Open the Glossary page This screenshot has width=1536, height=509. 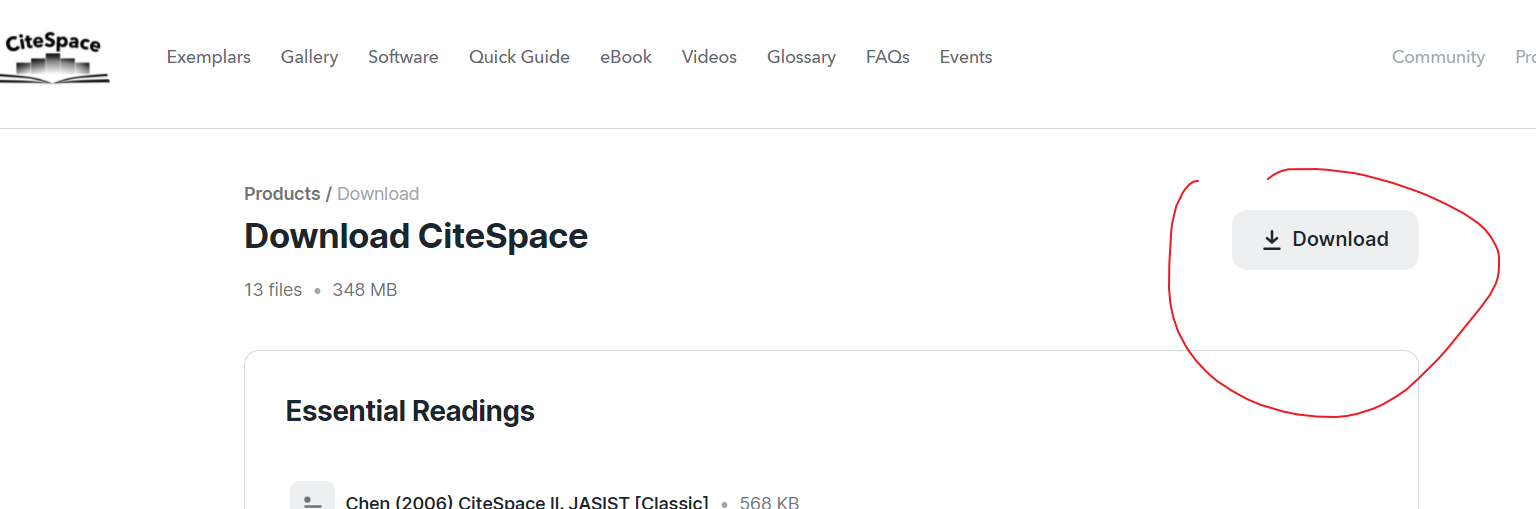tap(801, 57)
